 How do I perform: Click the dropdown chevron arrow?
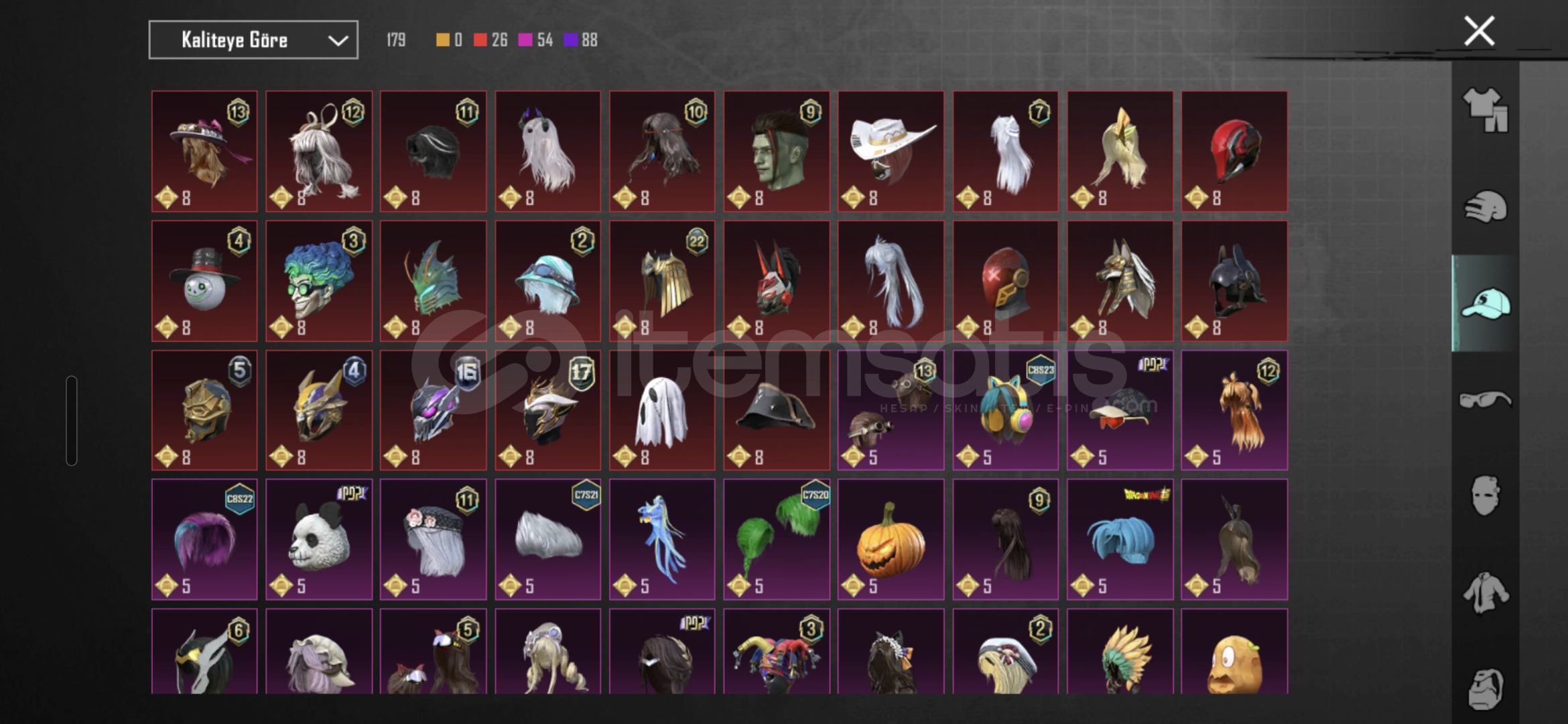[x=338, y=41]
